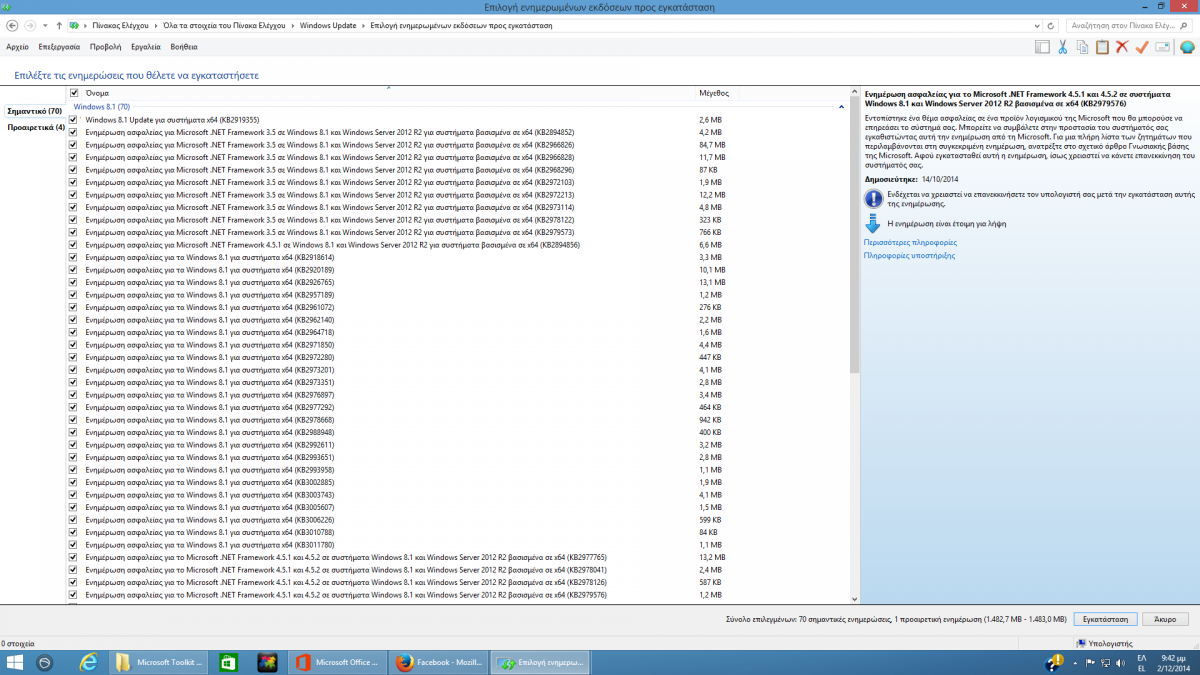This screenshot has width=1200, height=675.
Task: Click the Forward navigation arrow
Action: (30, 24)
